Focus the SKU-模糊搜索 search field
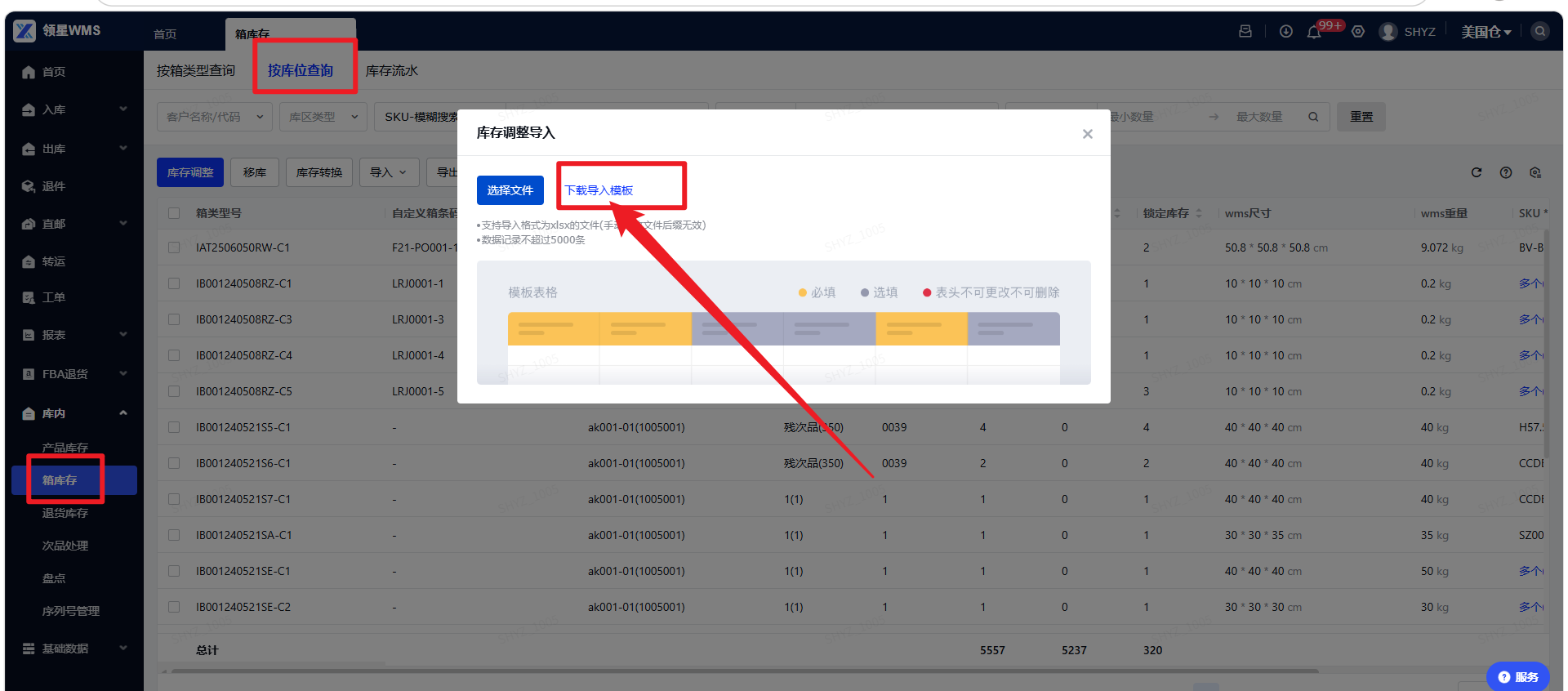 [x=419, y=117]
